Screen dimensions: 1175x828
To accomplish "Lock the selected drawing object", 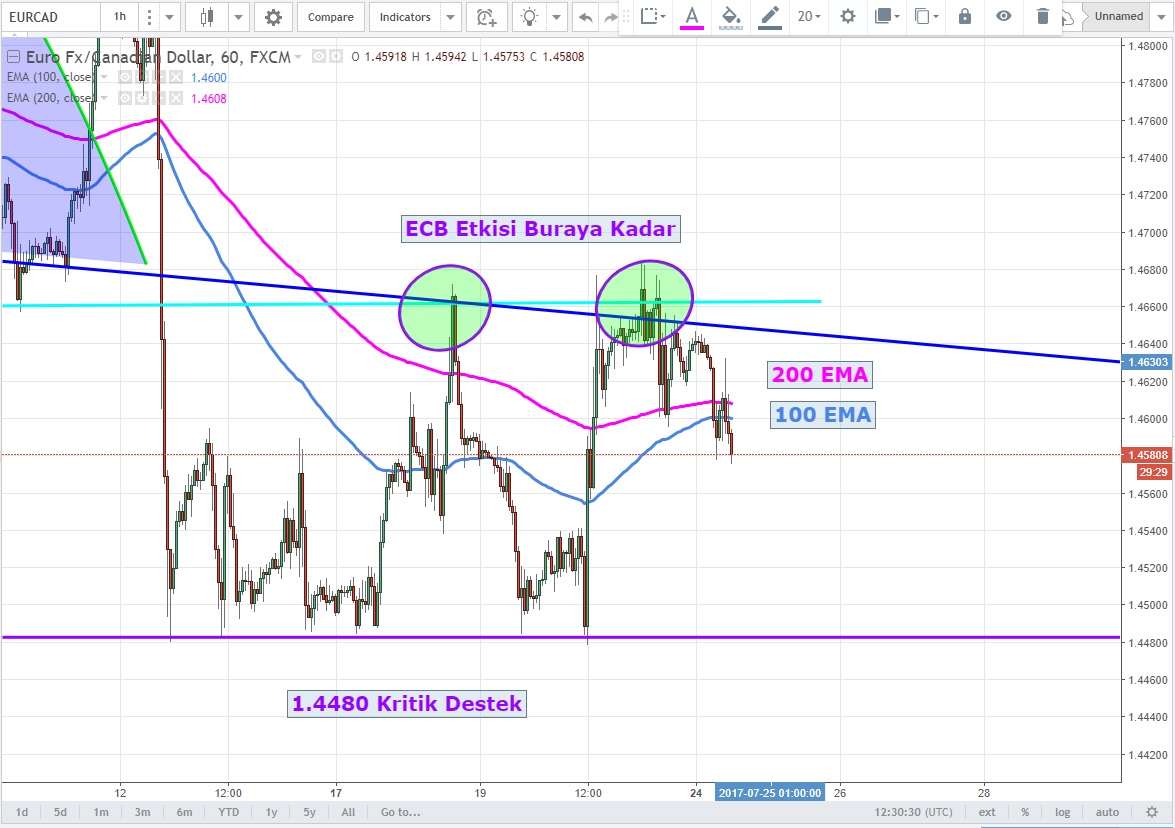I will click(x=964, y=16).
